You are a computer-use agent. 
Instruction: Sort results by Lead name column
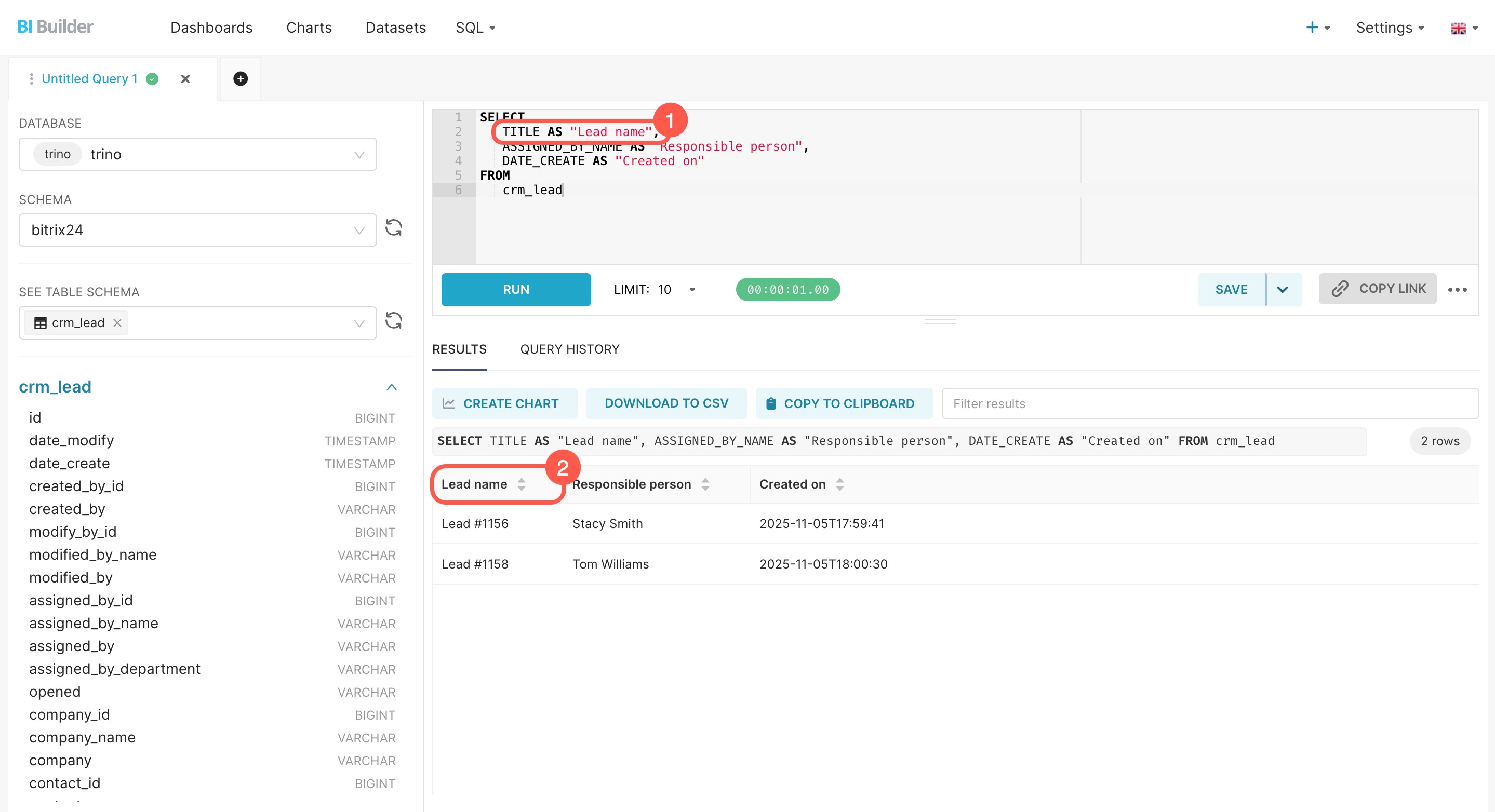(521, 484)
